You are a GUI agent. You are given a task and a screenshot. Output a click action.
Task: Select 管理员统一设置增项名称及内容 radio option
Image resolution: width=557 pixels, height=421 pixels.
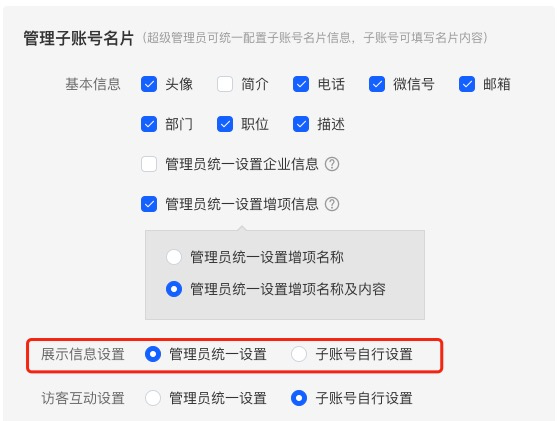pyautogui.click(x=174, y=289)
